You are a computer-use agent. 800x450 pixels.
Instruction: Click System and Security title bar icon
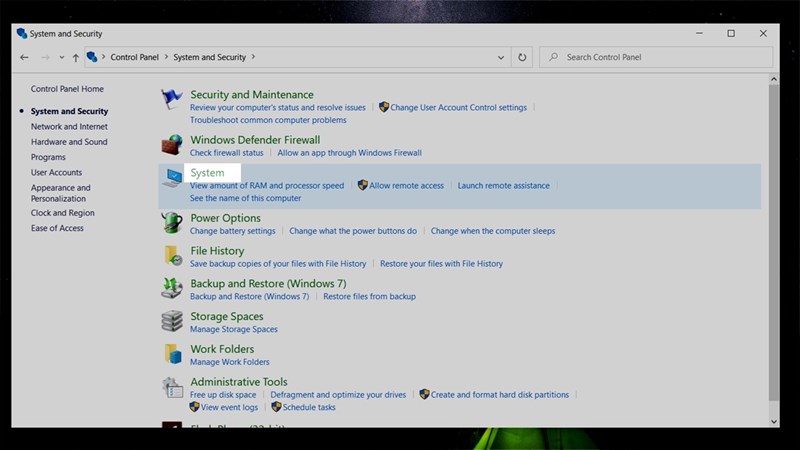[x=21, y=33]
